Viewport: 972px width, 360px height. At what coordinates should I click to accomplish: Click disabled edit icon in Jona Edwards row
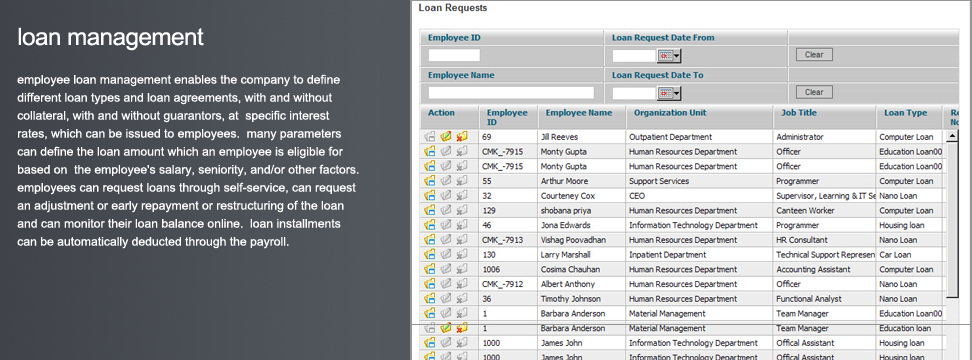(x=446, y=225)
